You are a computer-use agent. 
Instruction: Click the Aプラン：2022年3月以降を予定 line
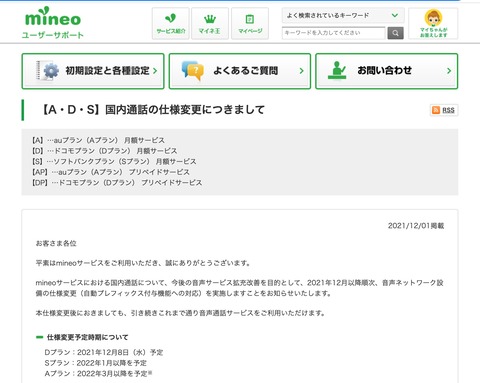point(98,373)
